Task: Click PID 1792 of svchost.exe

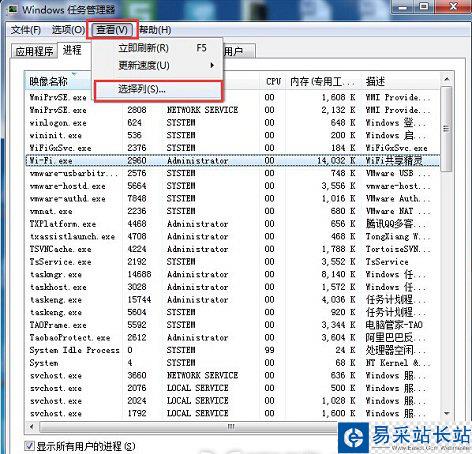Action: point(137,414)
